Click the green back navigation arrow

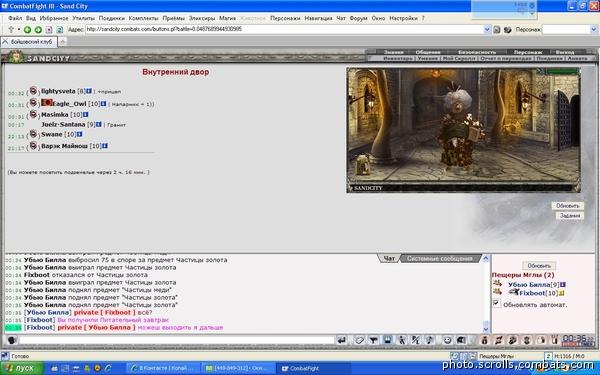tap(27, 29)
